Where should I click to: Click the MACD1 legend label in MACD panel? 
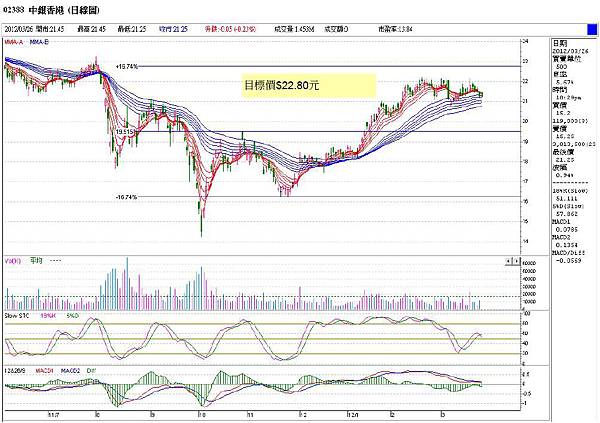pos(44,371)
